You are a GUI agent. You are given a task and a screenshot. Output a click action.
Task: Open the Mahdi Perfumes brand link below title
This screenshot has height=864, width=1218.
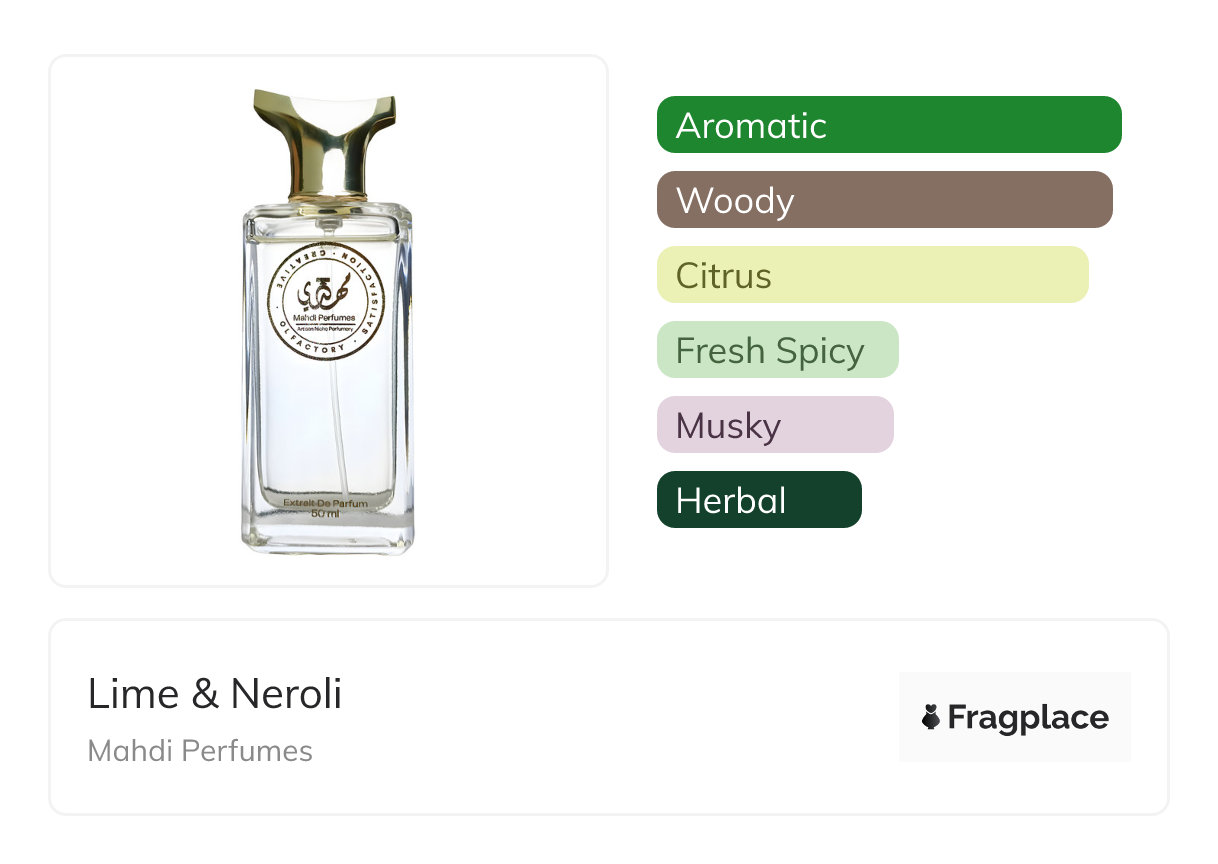coord(200,751)
